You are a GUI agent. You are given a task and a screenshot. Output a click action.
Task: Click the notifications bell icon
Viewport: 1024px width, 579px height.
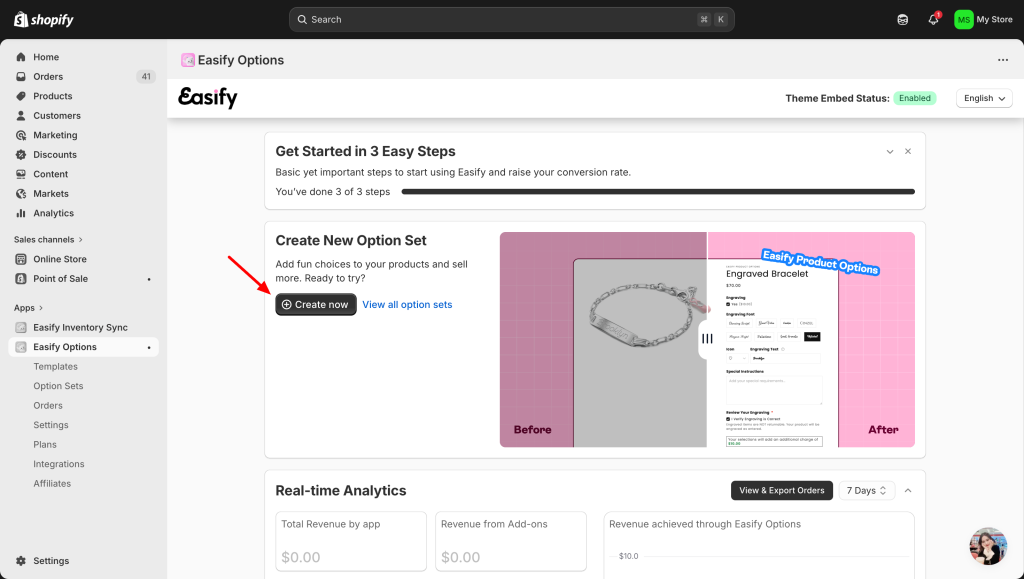click(x=933, y=19)
